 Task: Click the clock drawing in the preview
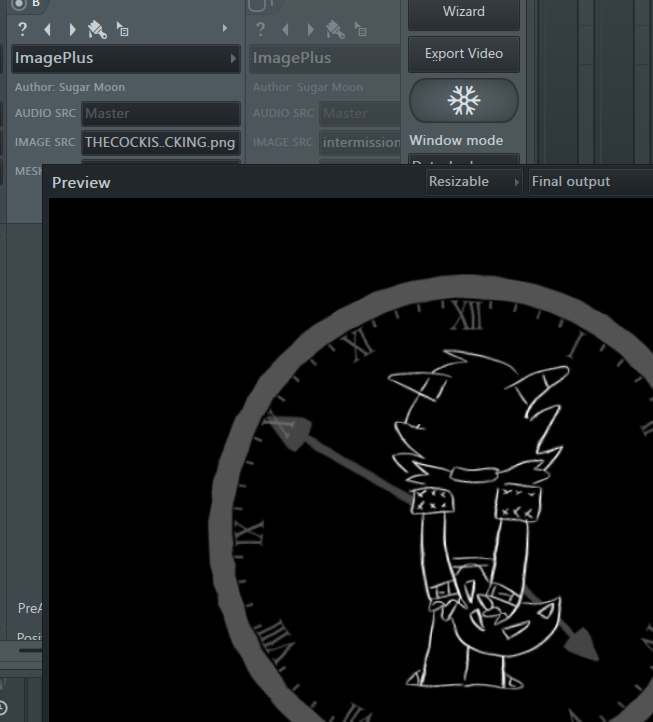[x=431, y=498]
